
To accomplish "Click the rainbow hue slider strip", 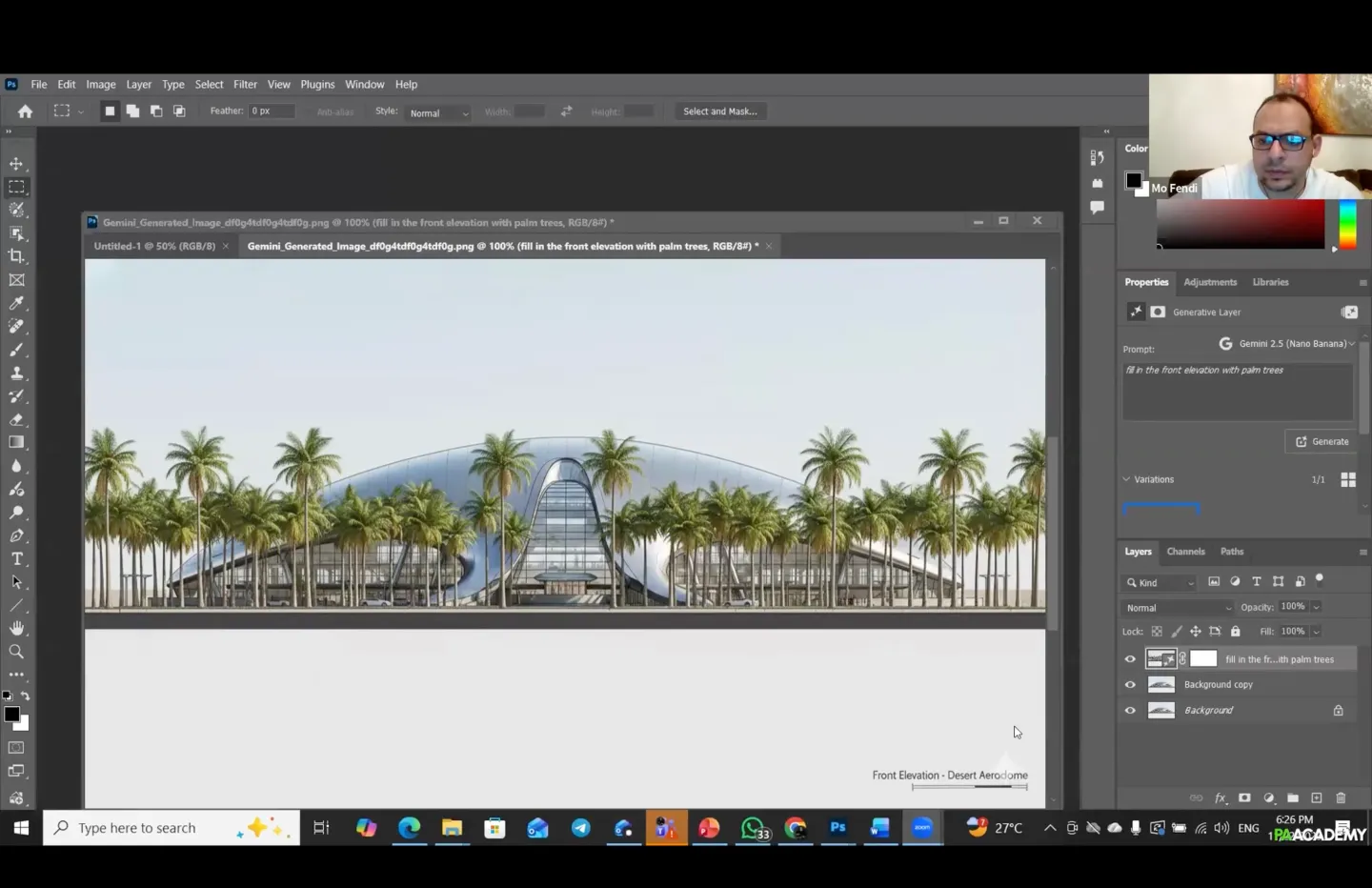I will pyautogui.click(x=1347, y=225).
